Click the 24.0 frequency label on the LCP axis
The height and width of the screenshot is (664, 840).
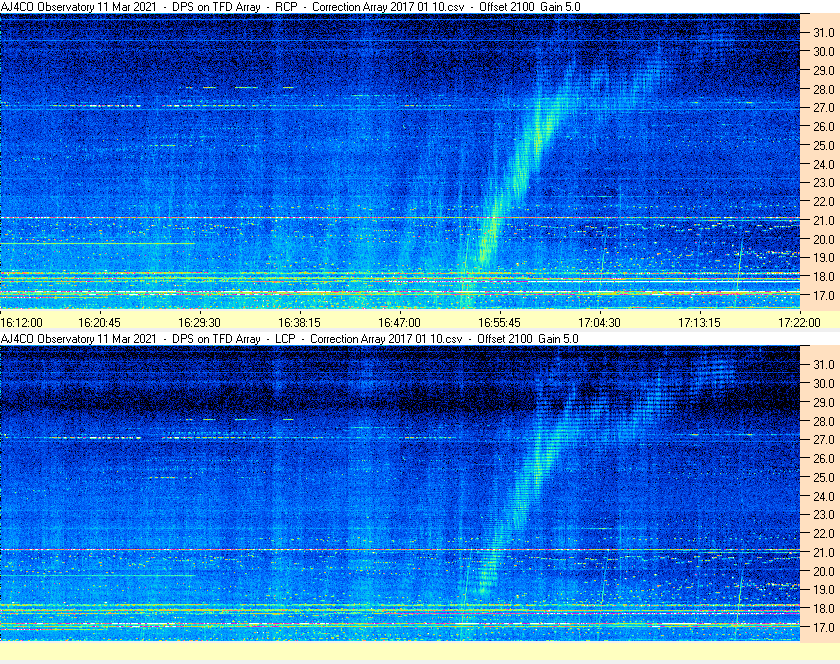click(824, 496)
